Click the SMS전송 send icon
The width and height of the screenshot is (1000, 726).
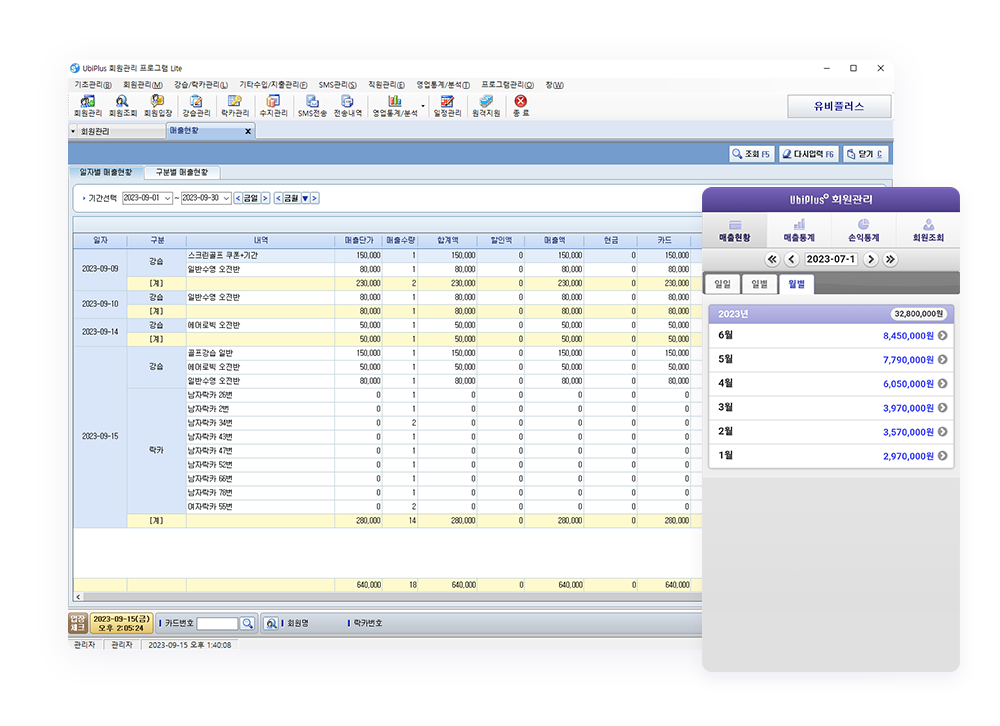point(312,106)
